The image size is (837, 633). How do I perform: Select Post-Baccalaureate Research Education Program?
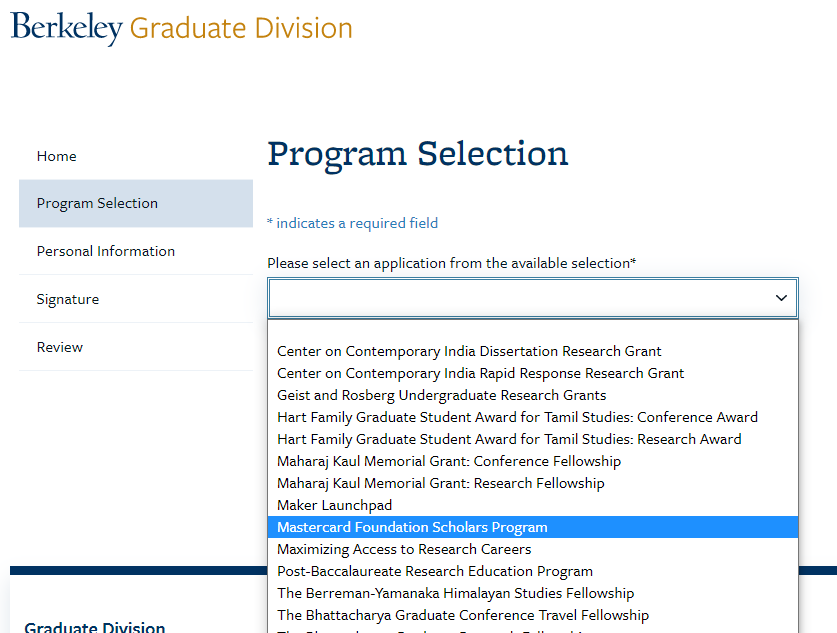pos(435,571)
